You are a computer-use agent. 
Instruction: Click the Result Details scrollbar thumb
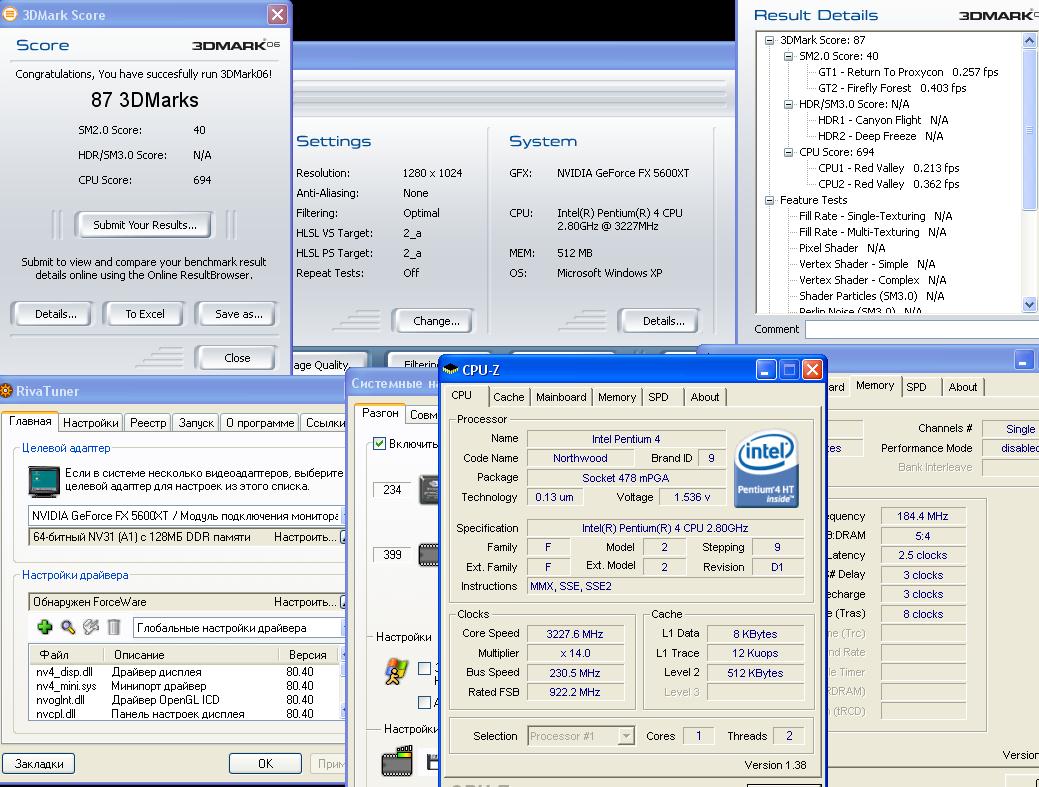click(1029, 130)
